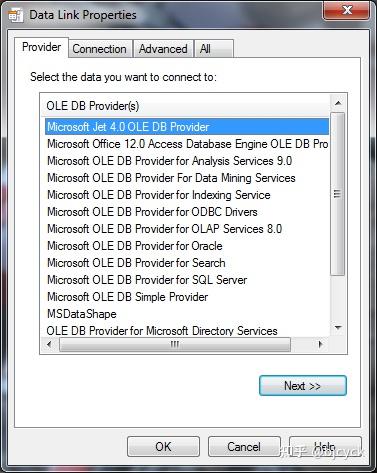
Task: Click the list's scroll down arrow
Action: pyautogui.click(x=338, y=328)
